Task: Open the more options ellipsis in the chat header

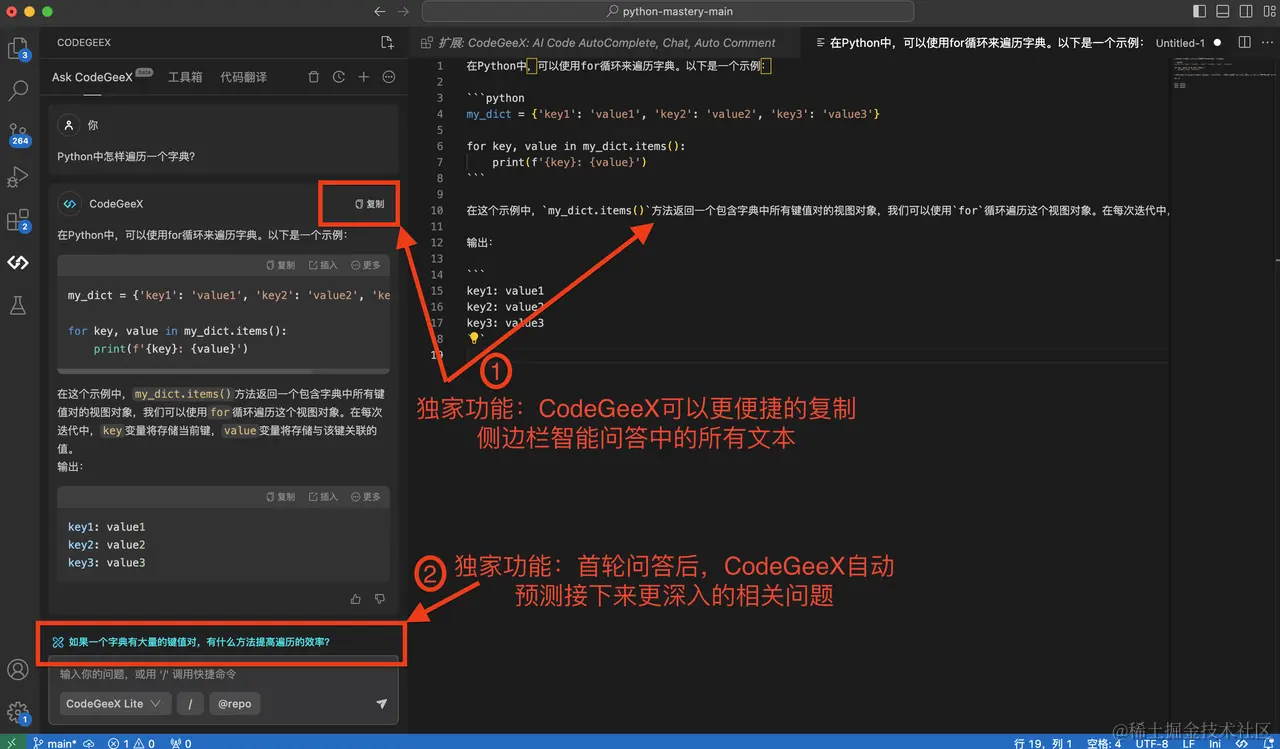Action: pyautogui.click(x=389, y=77)
